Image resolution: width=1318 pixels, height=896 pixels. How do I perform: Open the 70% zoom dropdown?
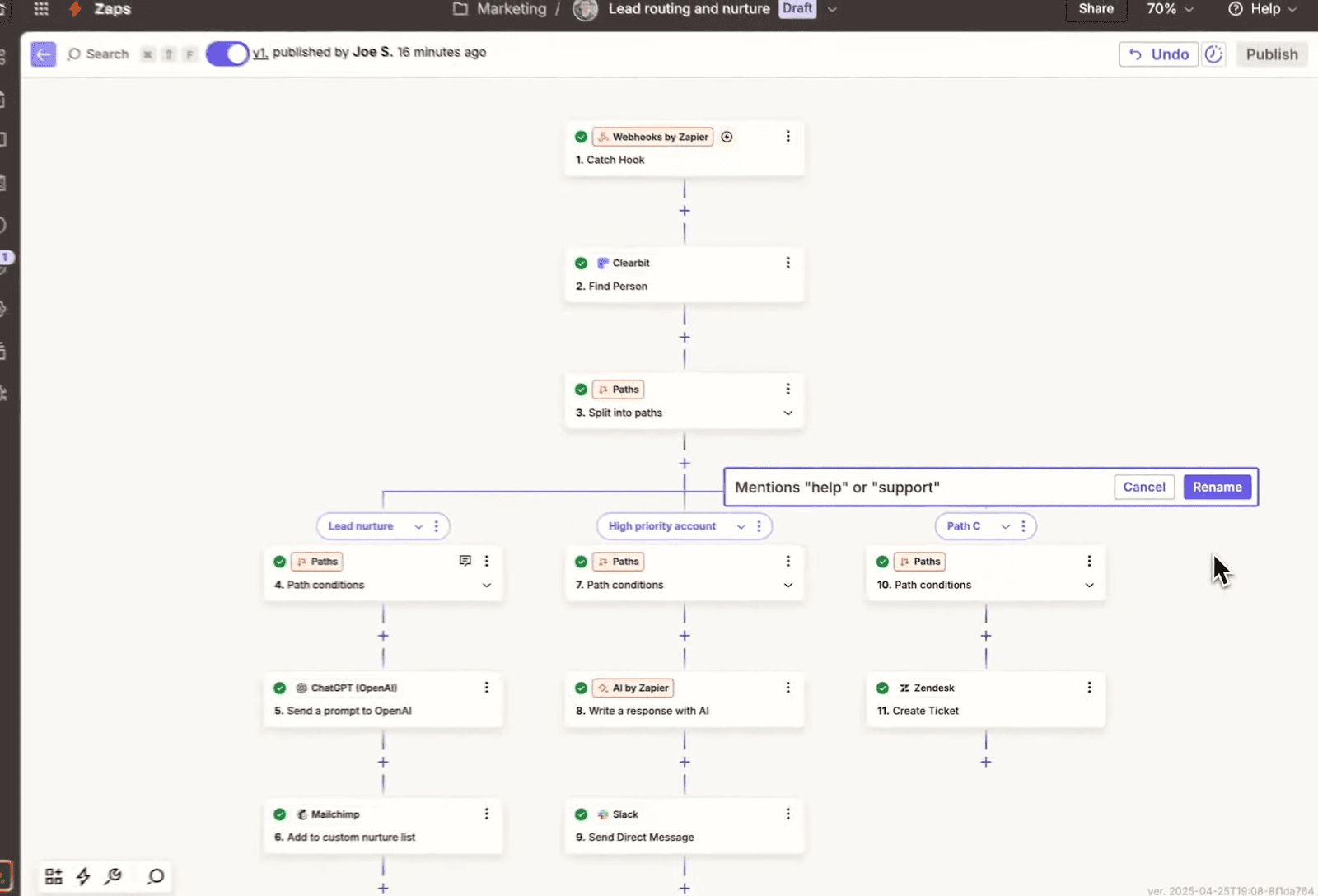[x=1170, y=9]
